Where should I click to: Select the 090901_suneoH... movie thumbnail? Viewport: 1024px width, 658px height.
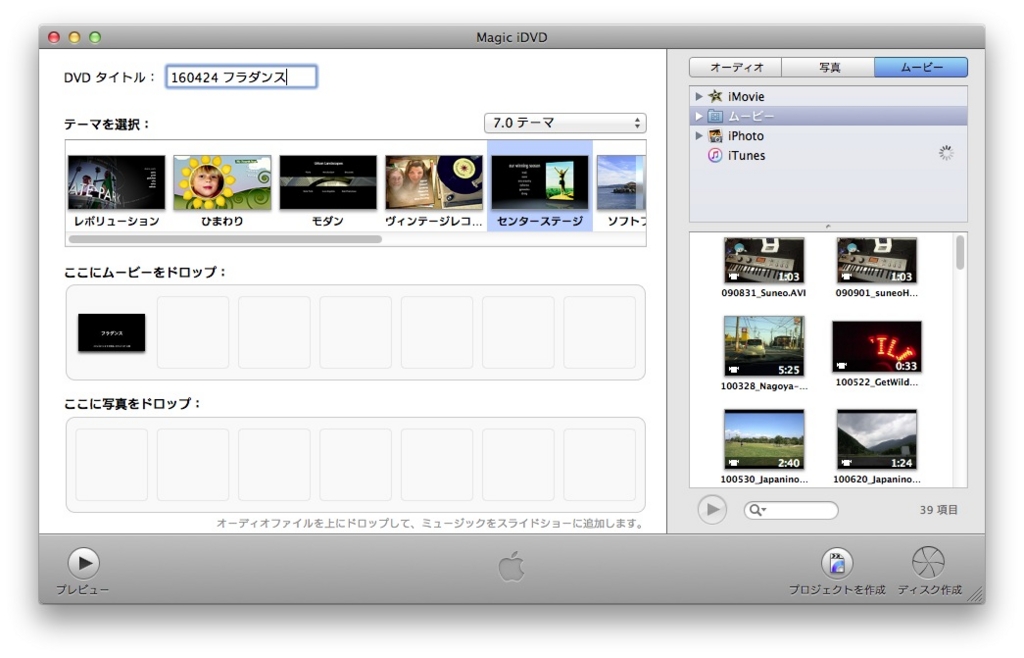(876, 260)
